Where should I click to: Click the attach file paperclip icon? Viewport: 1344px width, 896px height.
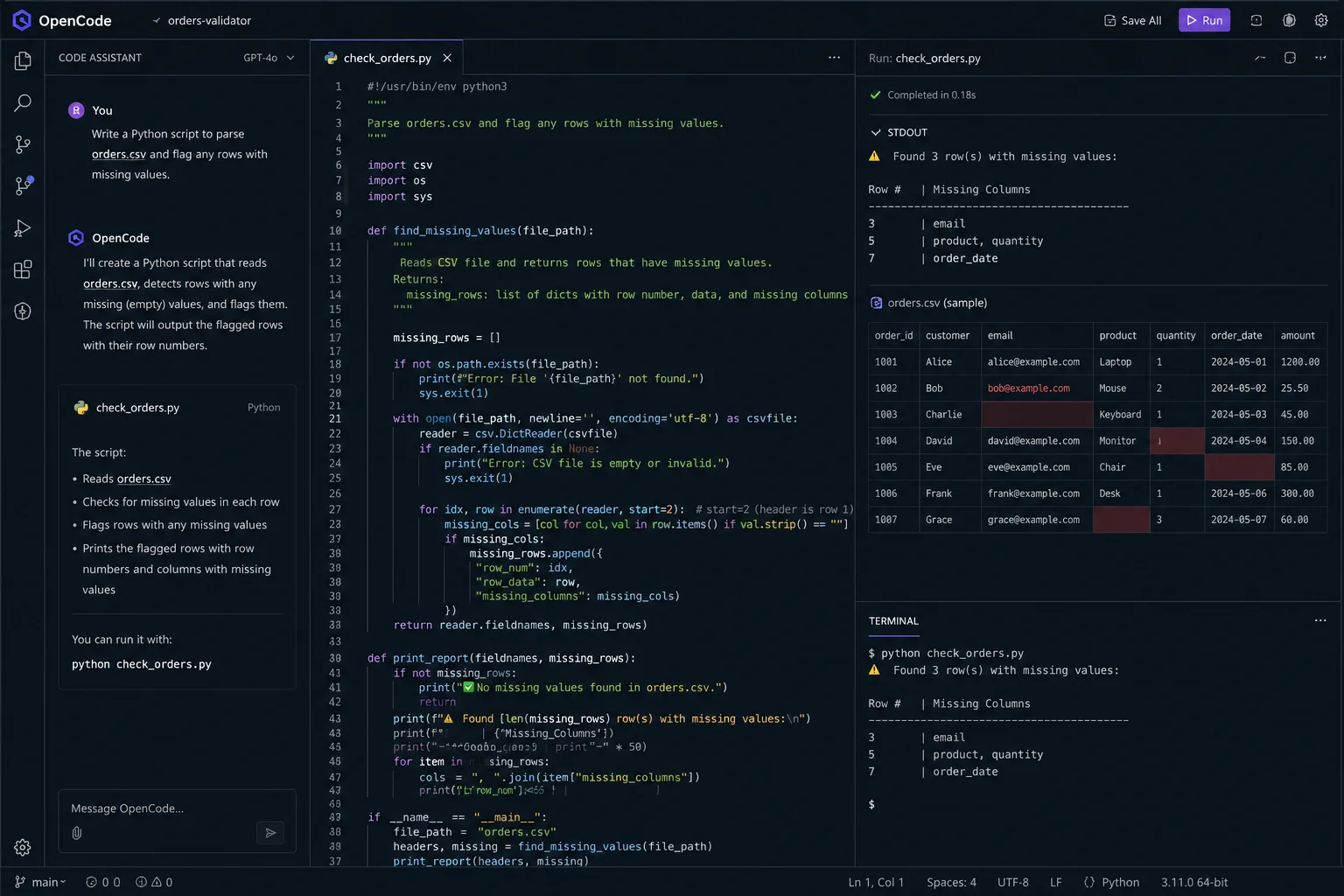[77, 833]
